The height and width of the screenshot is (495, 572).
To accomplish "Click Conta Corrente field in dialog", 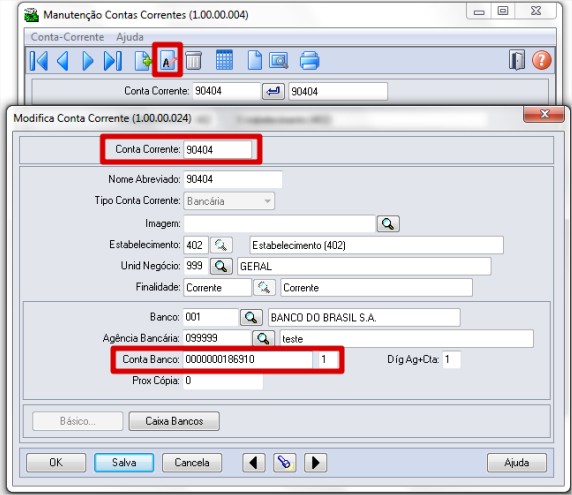I will pos(217,150).
